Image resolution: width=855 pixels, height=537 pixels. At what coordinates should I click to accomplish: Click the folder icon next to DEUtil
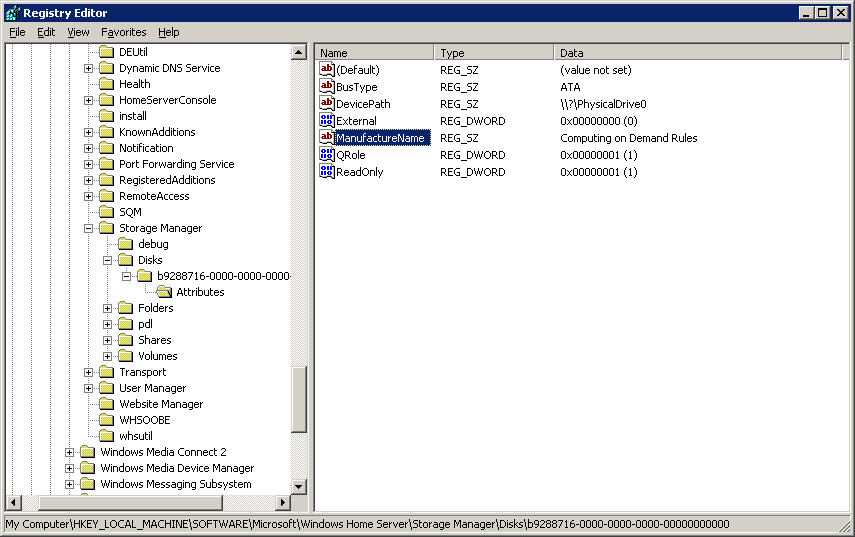[107, 52]
